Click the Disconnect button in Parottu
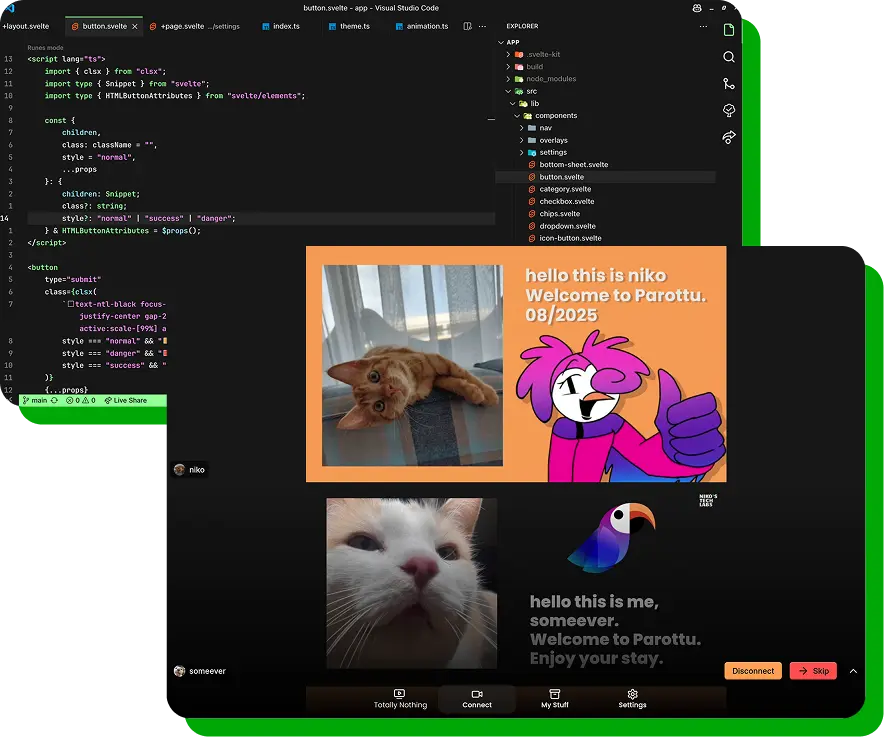This screenshot has width=884, height=737. click(x=753, y=671)
